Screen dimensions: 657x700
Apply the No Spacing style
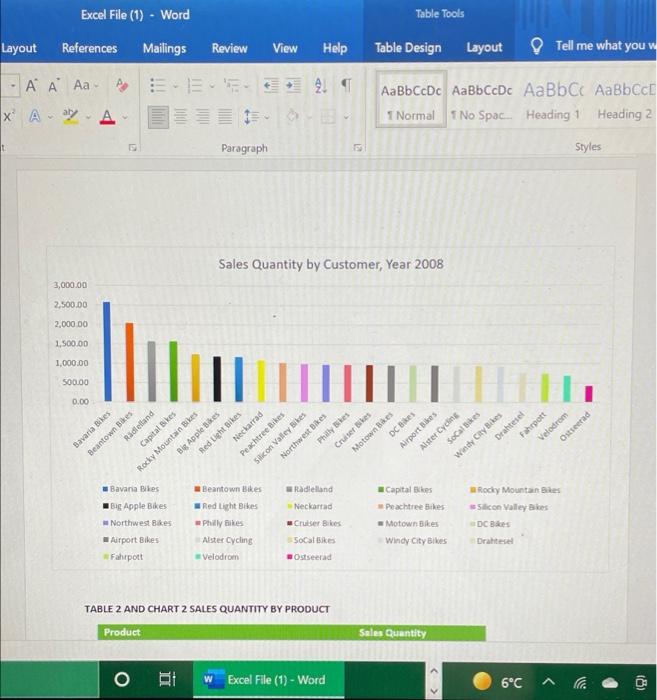(x=482, y=101)
